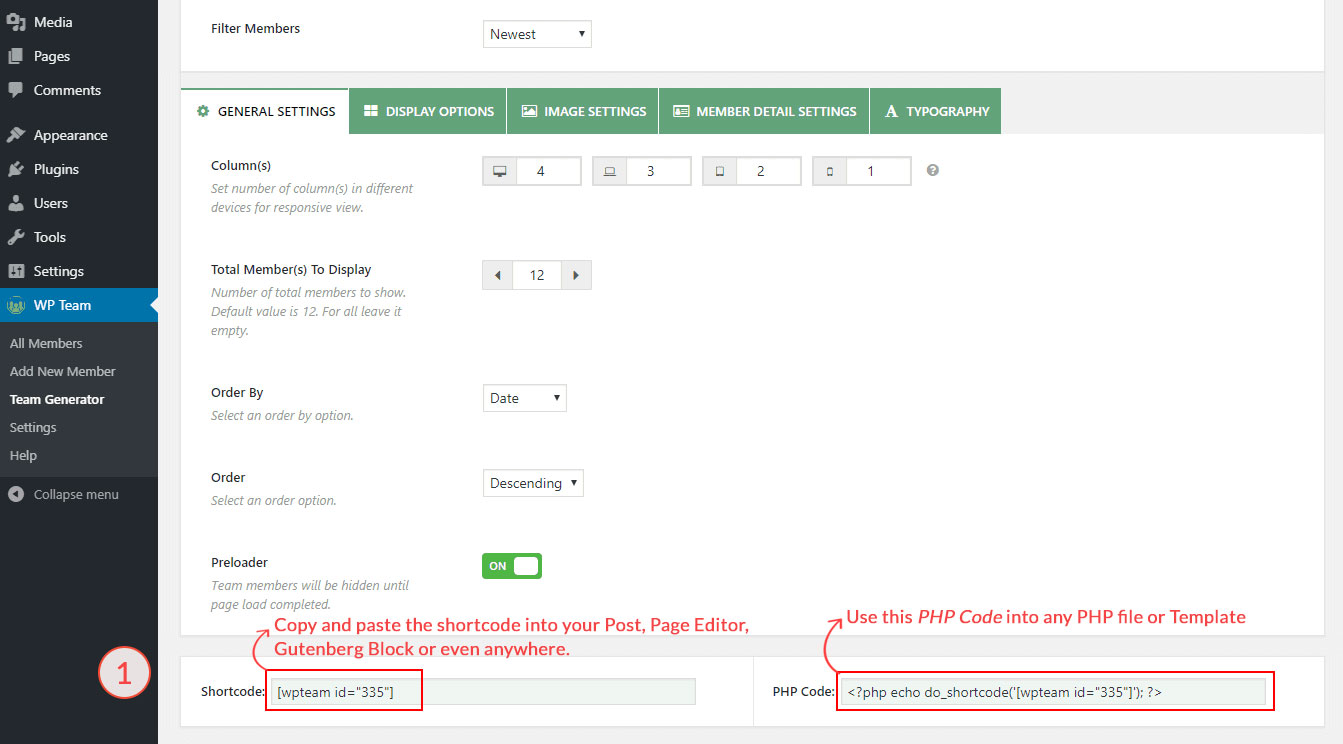Turn off the Preloader switch
The height and width of the screenshot is (744, 1343).
coord(512,566)
